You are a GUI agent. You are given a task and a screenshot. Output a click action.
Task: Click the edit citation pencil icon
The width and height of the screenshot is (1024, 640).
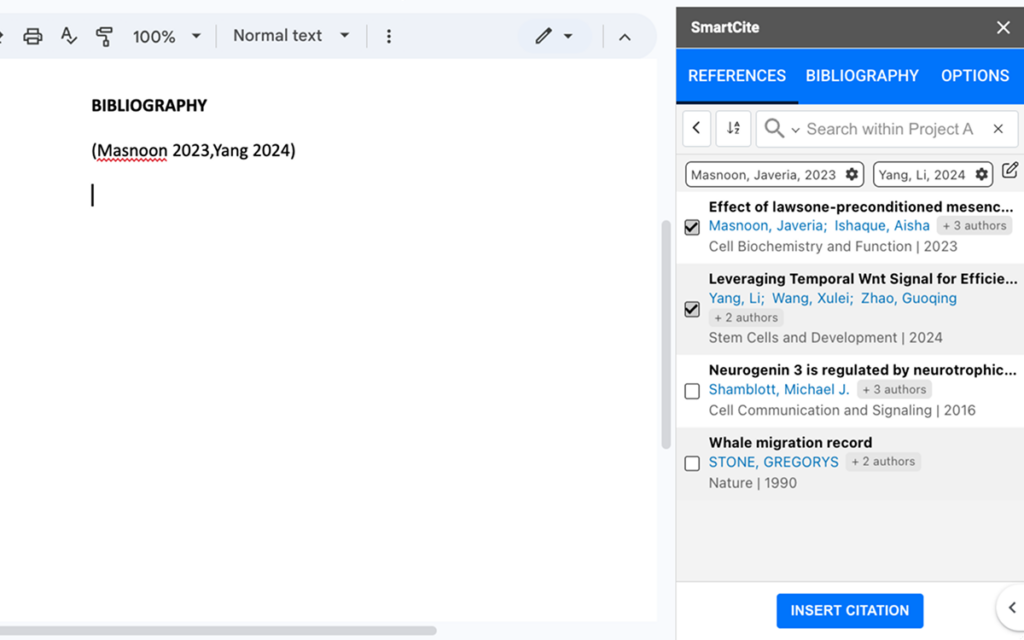[x=1010, y=170]
